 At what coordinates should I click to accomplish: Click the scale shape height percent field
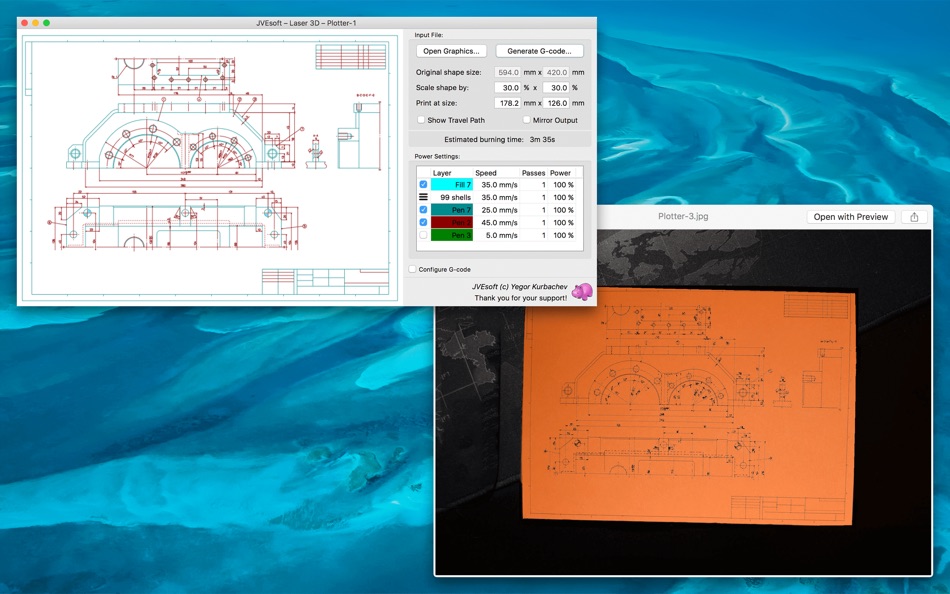[x=556, y=87]
